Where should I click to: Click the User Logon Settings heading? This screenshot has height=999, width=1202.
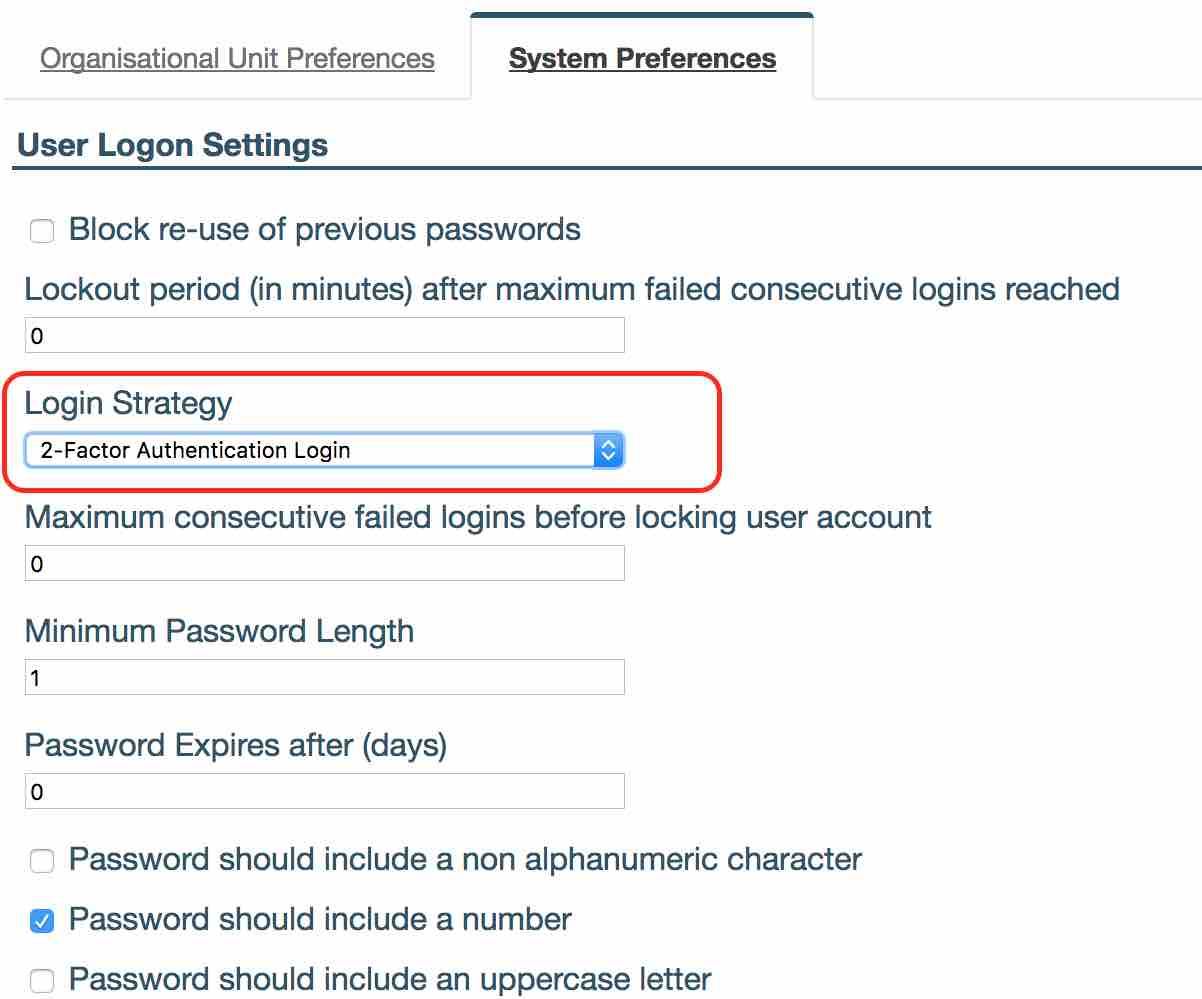[173, 145]
